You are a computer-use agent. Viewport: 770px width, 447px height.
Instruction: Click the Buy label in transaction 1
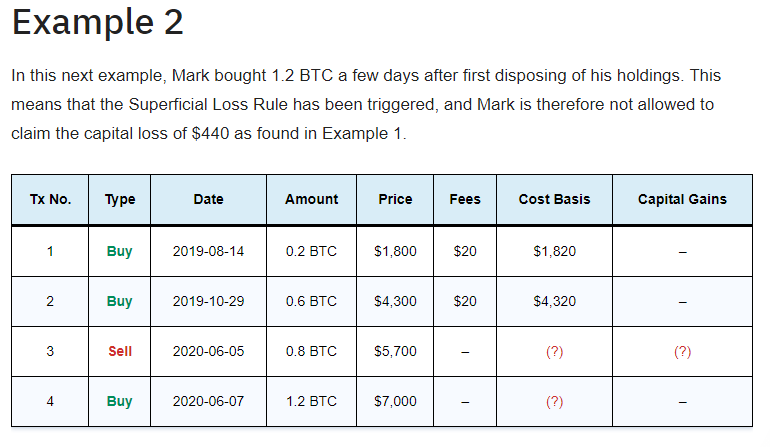[x=120, y=251]
